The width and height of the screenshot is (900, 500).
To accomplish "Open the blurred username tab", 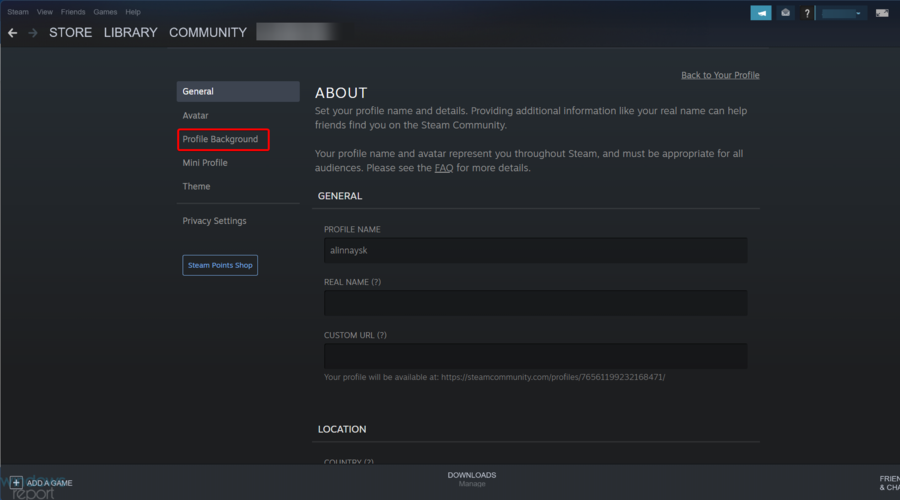I will coord(296,32).
